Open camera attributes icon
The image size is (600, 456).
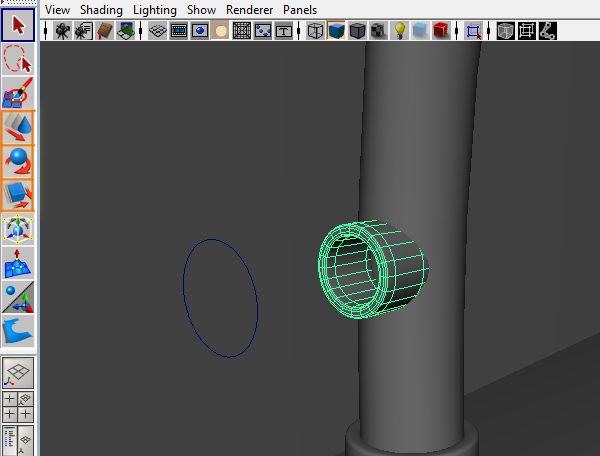coord(83,31)
